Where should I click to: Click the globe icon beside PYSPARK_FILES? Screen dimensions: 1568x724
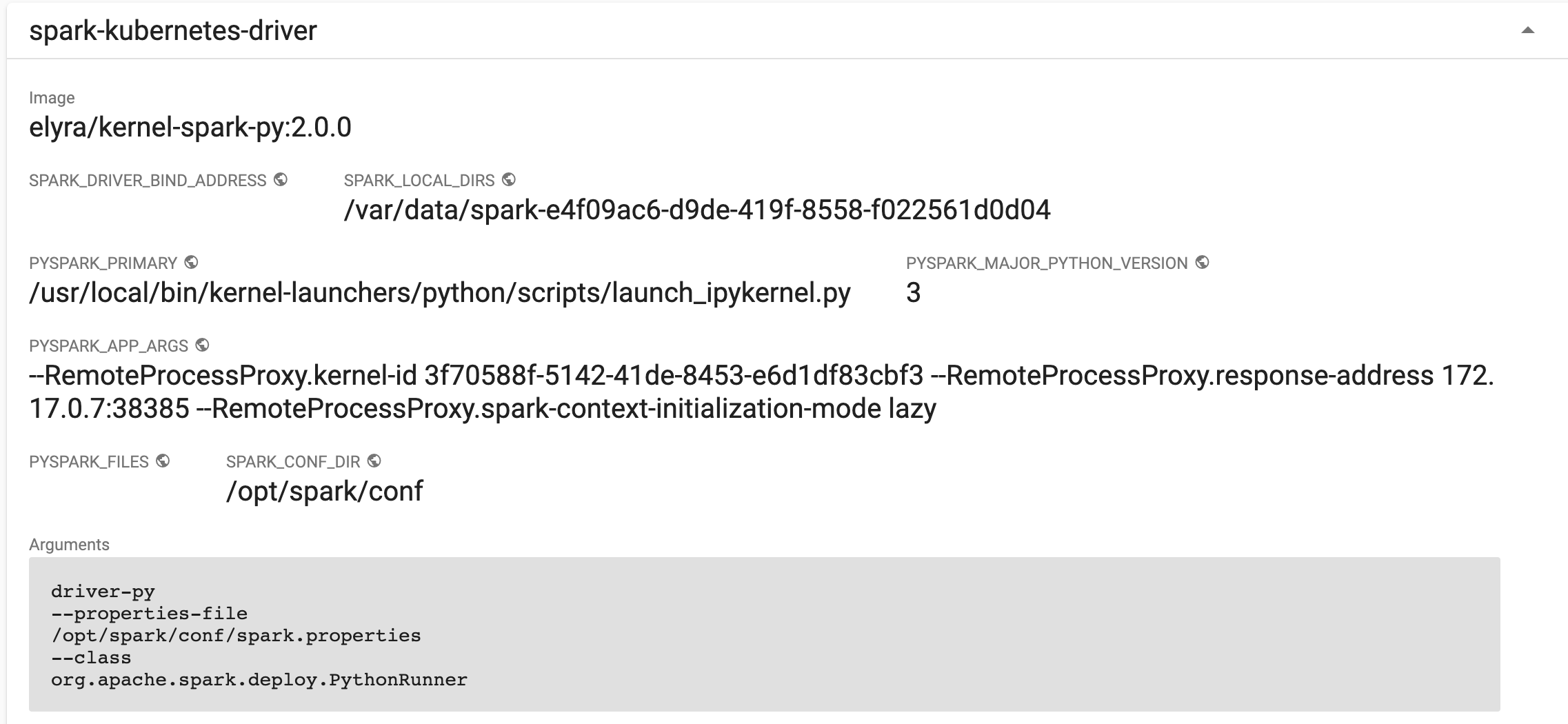click(x=161, y=461)
